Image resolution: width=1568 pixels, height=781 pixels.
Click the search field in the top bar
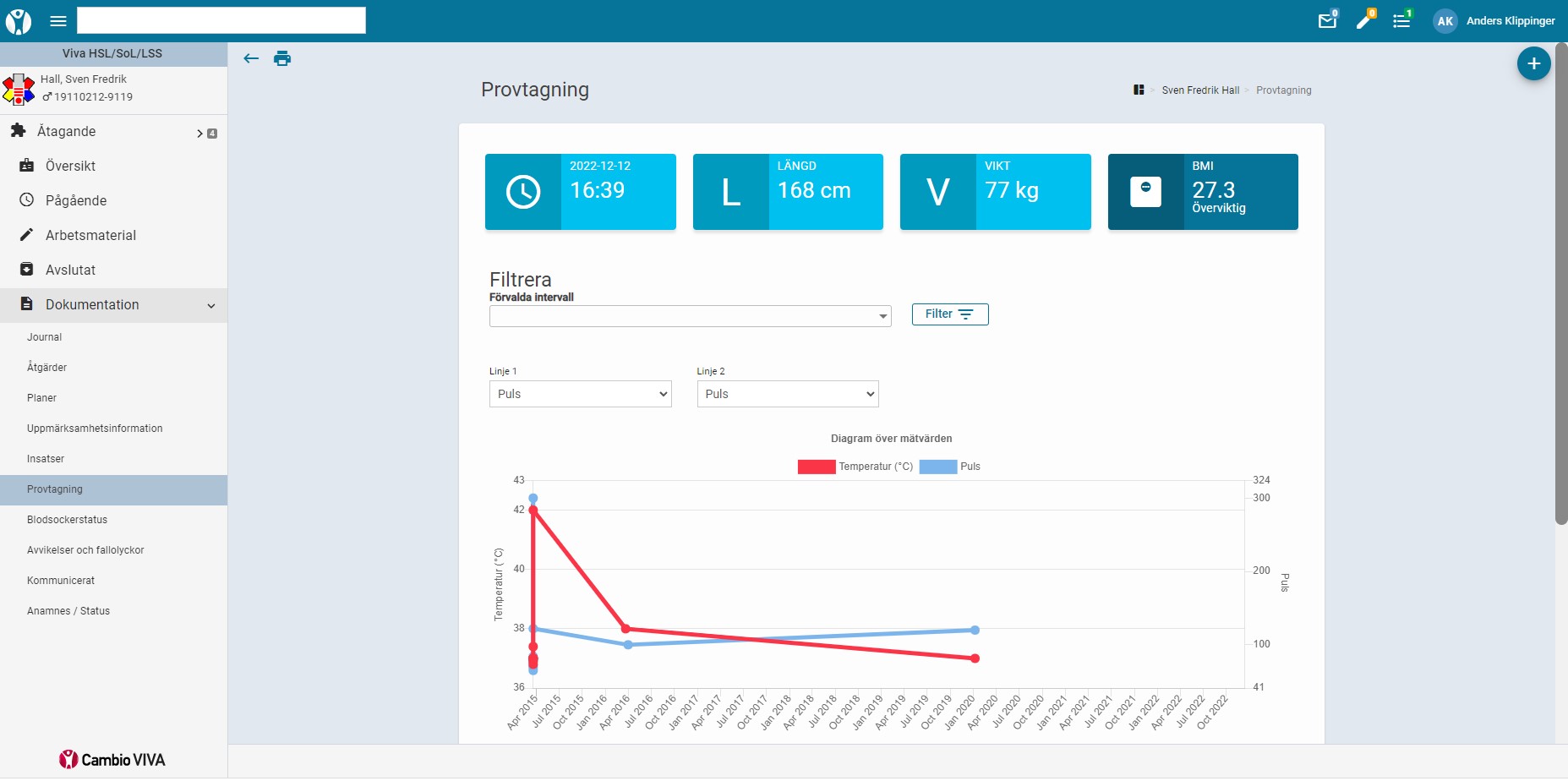coord(221,20)
